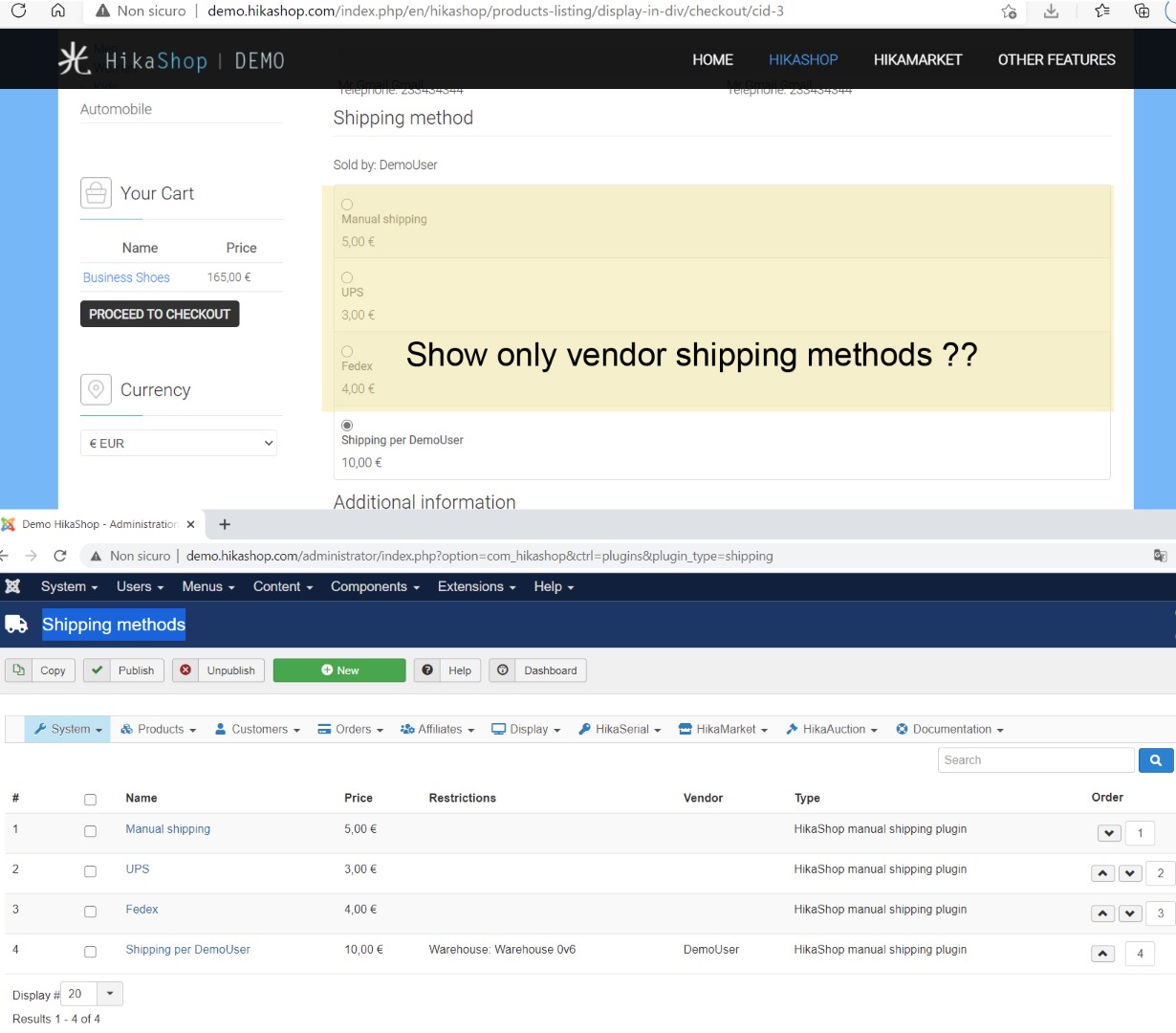Open the Users top menu
Screen dimensions: 1176x1033
[x=141, y=586]
